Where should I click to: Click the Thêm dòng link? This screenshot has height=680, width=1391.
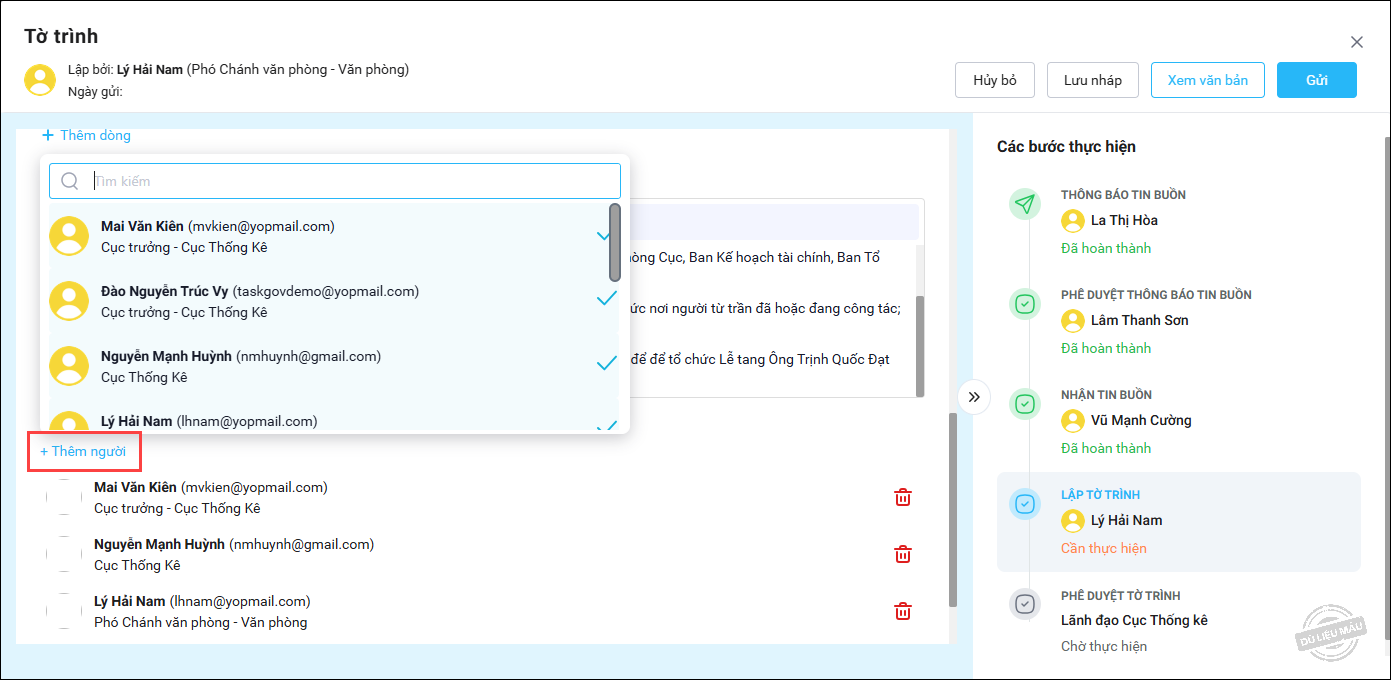tap(87, 135)
